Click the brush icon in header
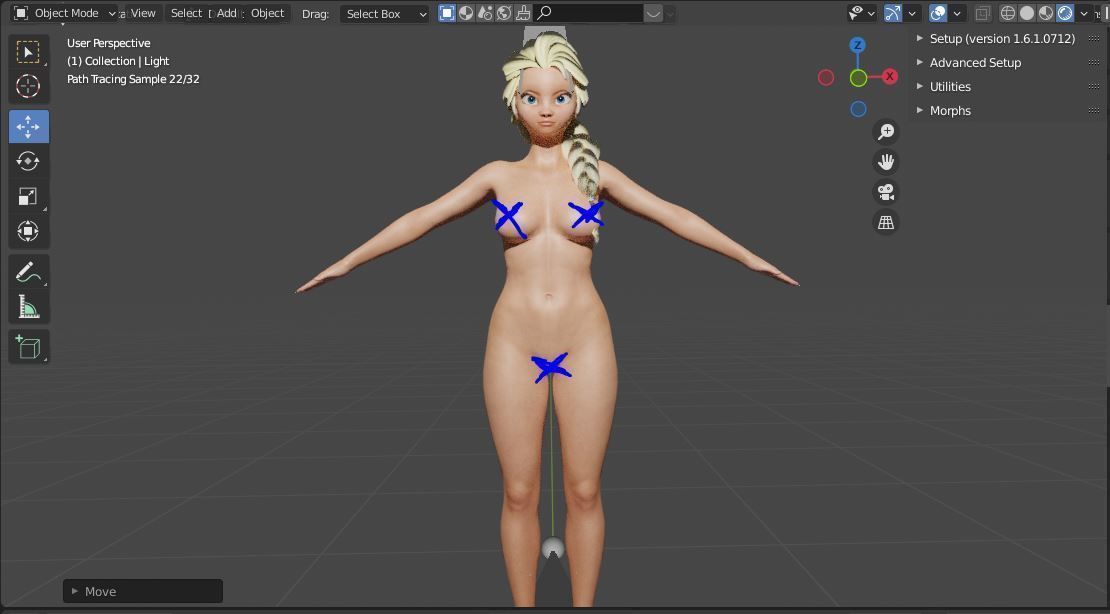The height and width of the screenshot is (614, 1110). pos(522,13)
